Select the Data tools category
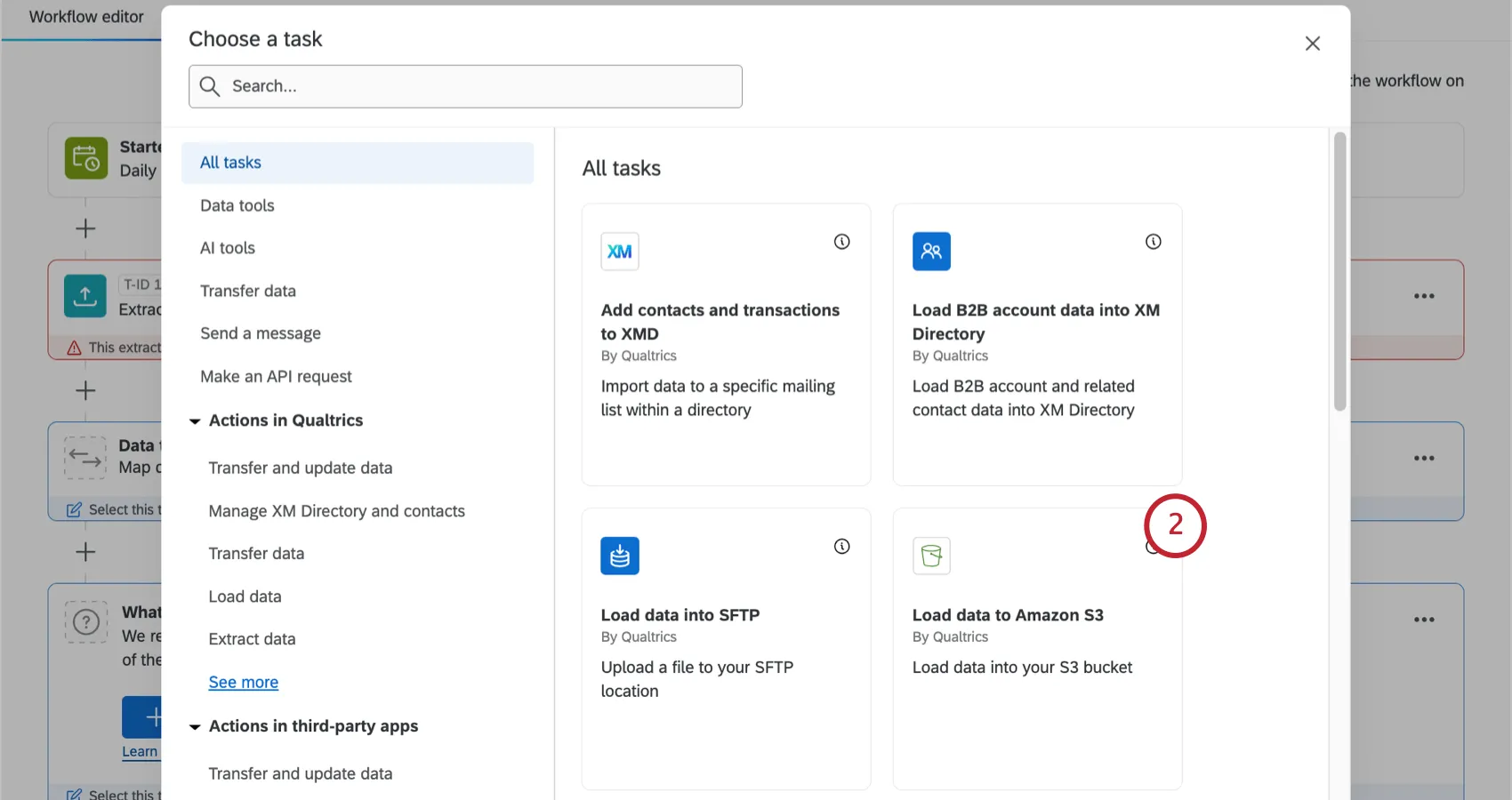Screen dimensions: 1512x800 (x=237, y=205)
